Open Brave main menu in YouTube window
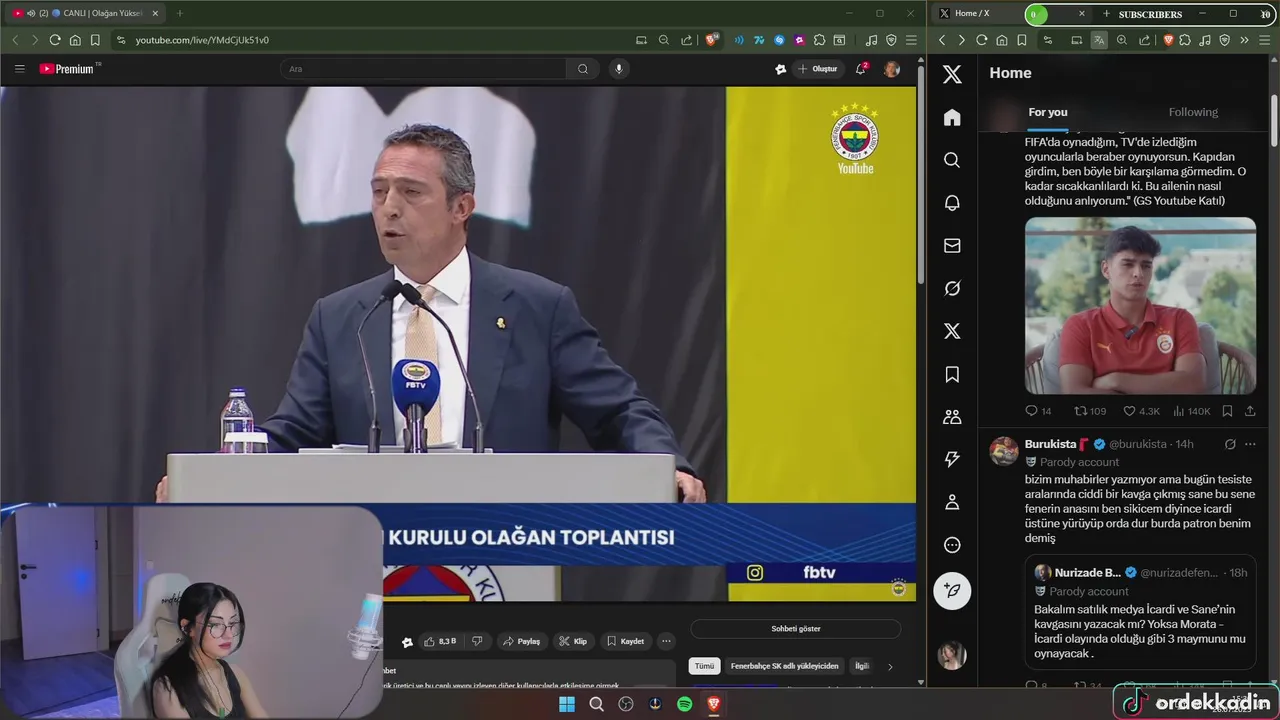 coord(910,40)
